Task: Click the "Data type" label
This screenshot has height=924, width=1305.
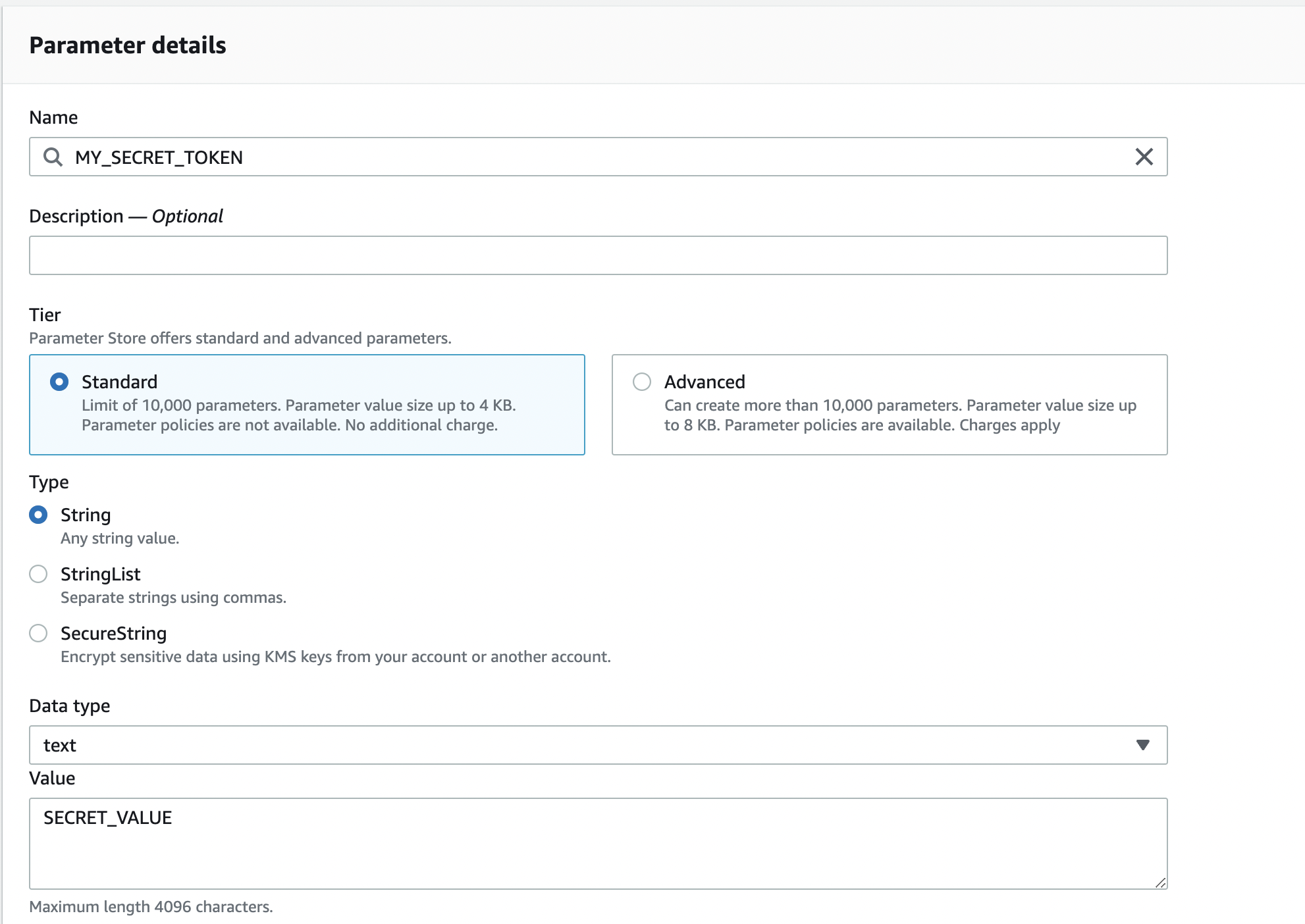Action: point(70,706)
